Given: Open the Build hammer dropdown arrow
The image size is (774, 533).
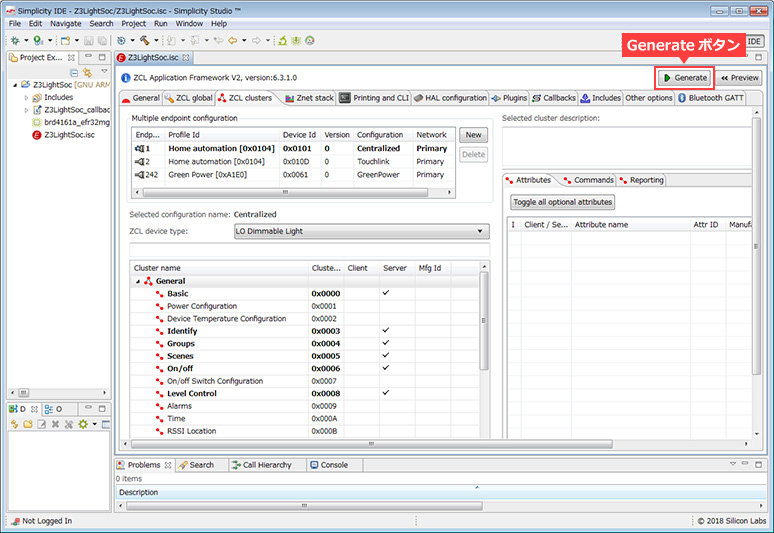Looking at the screenshot, I should tap(156, 40).
